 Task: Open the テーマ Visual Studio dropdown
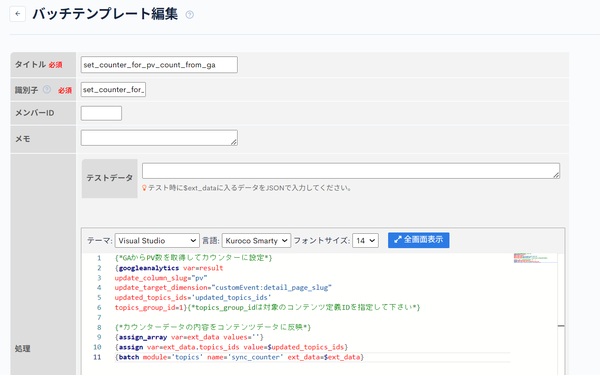(x=157, y=241)
